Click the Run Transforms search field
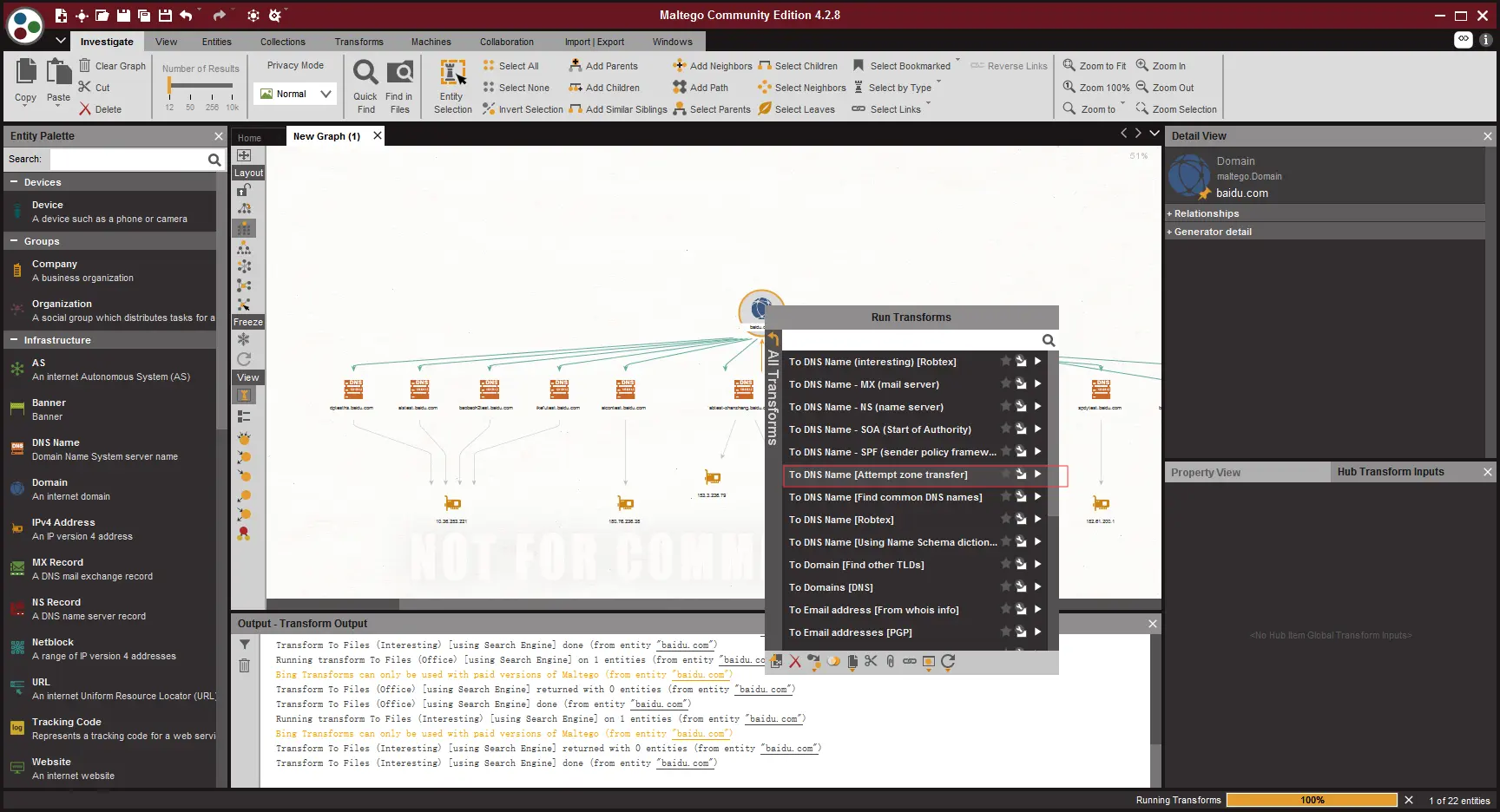The height and width of the screenshot is (812, 1500). [911, 341]
